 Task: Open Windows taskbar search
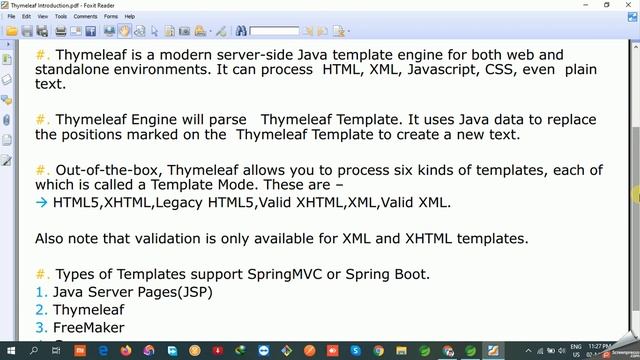tap(34, 351)
